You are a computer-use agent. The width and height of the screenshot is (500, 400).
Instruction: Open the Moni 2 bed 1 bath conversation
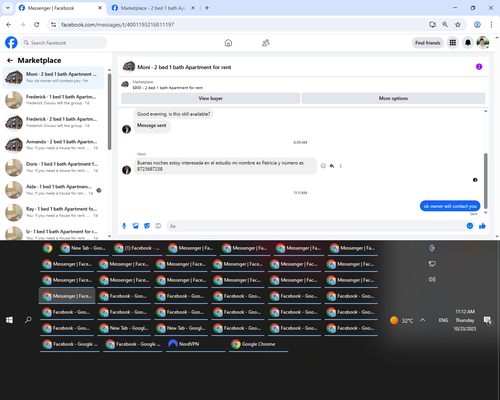coord(53,77)
